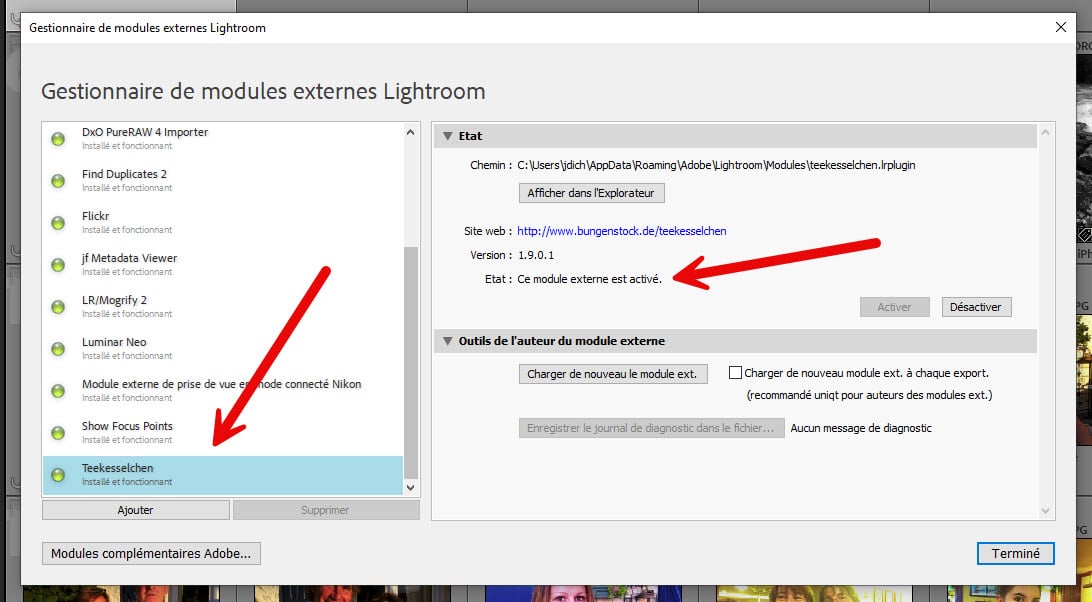Screen dimensions: 1092x602
Task: Open the bungenstock.de/teekesselchen website link
Action: pos(622,231)
